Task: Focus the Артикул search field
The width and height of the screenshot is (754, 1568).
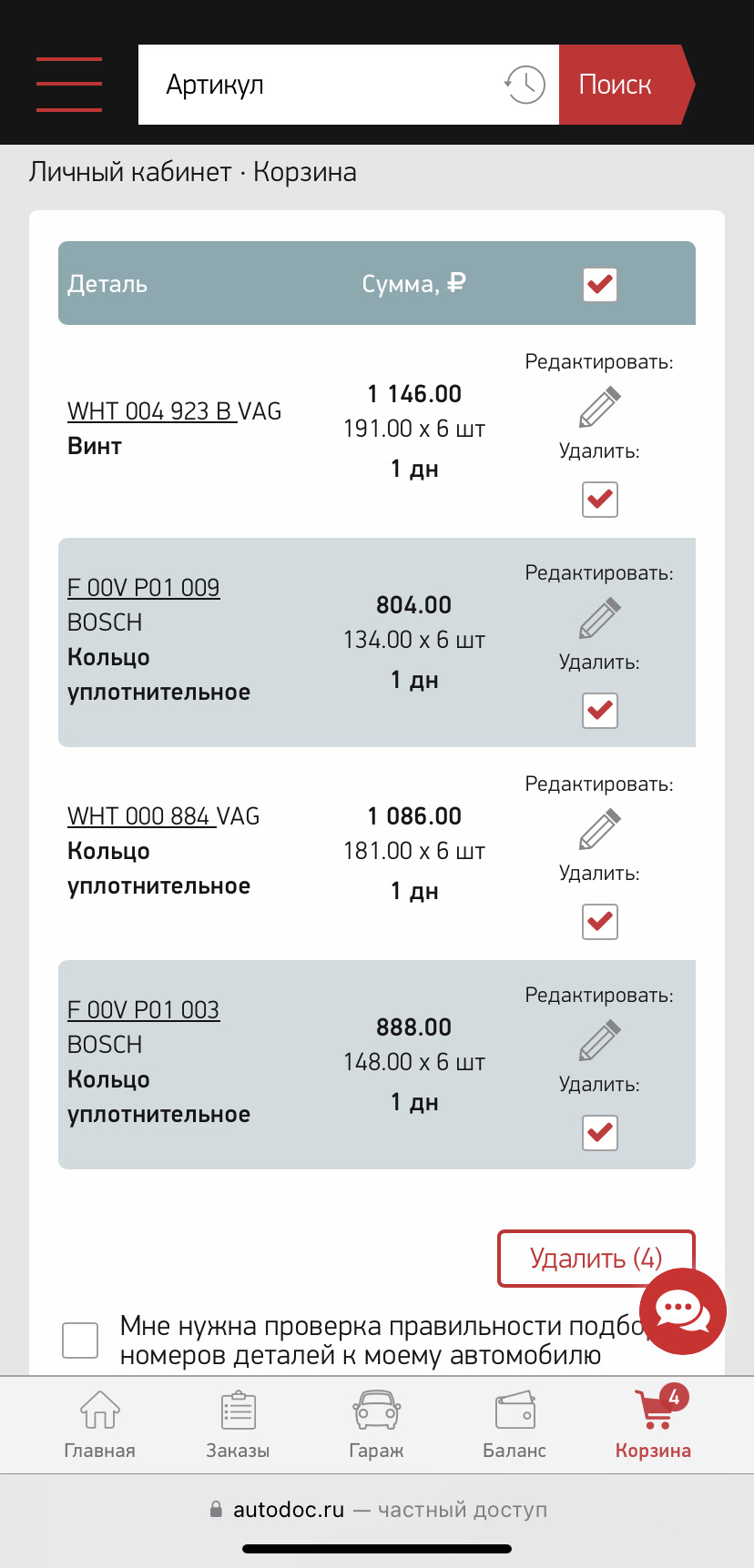Action: pyautogui.click(x=319, y=85)
